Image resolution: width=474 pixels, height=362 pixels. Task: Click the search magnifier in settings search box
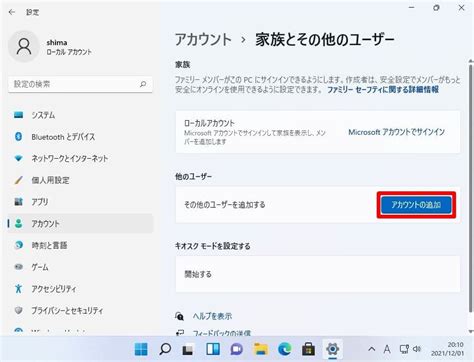pyautogui.click(x=143, y=84)
